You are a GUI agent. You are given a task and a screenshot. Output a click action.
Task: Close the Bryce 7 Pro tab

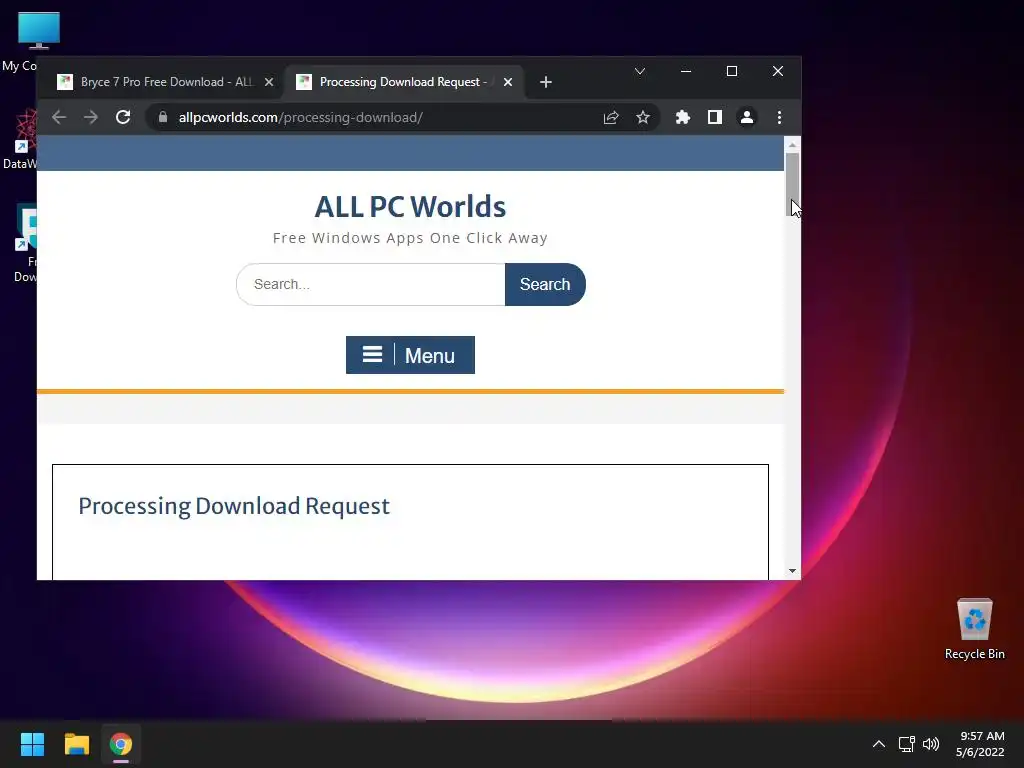[x=268, y=82]
